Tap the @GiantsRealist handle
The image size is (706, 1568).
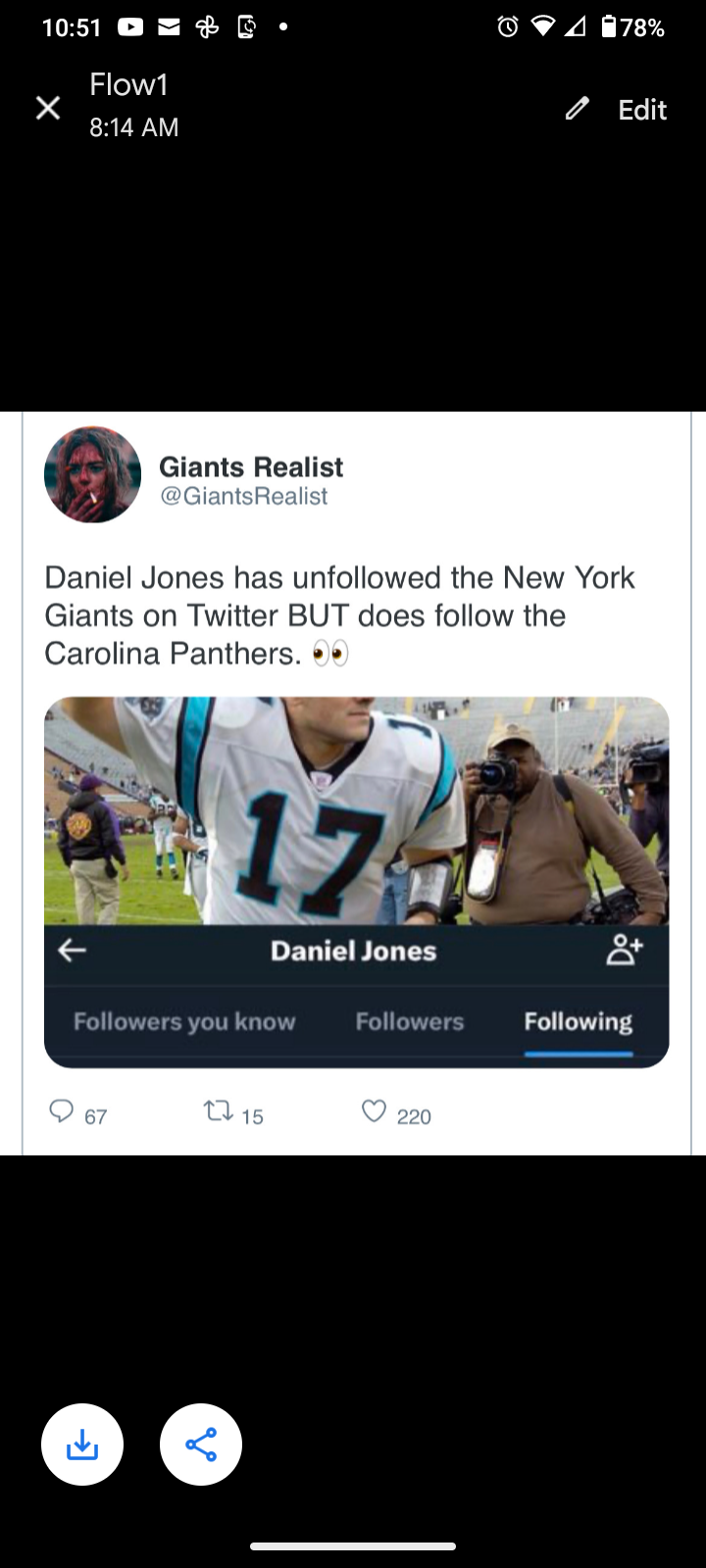[x=243, y=496]
